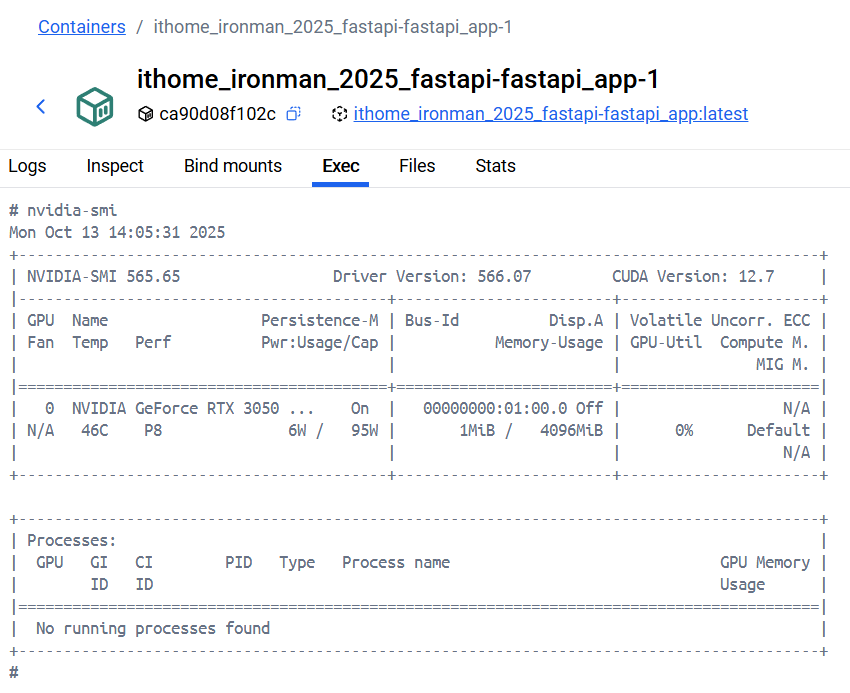Switch to the Logs tab
850x693 pixels.
(x=27, y=166)
